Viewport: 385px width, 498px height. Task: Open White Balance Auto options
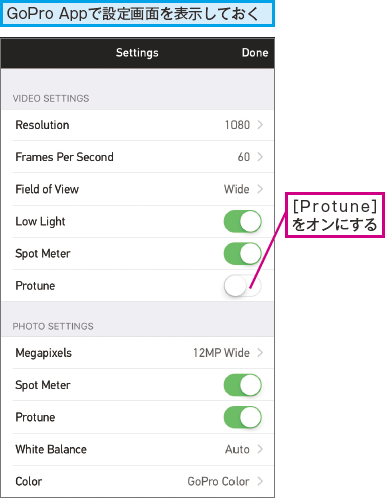tap(138, 449)
